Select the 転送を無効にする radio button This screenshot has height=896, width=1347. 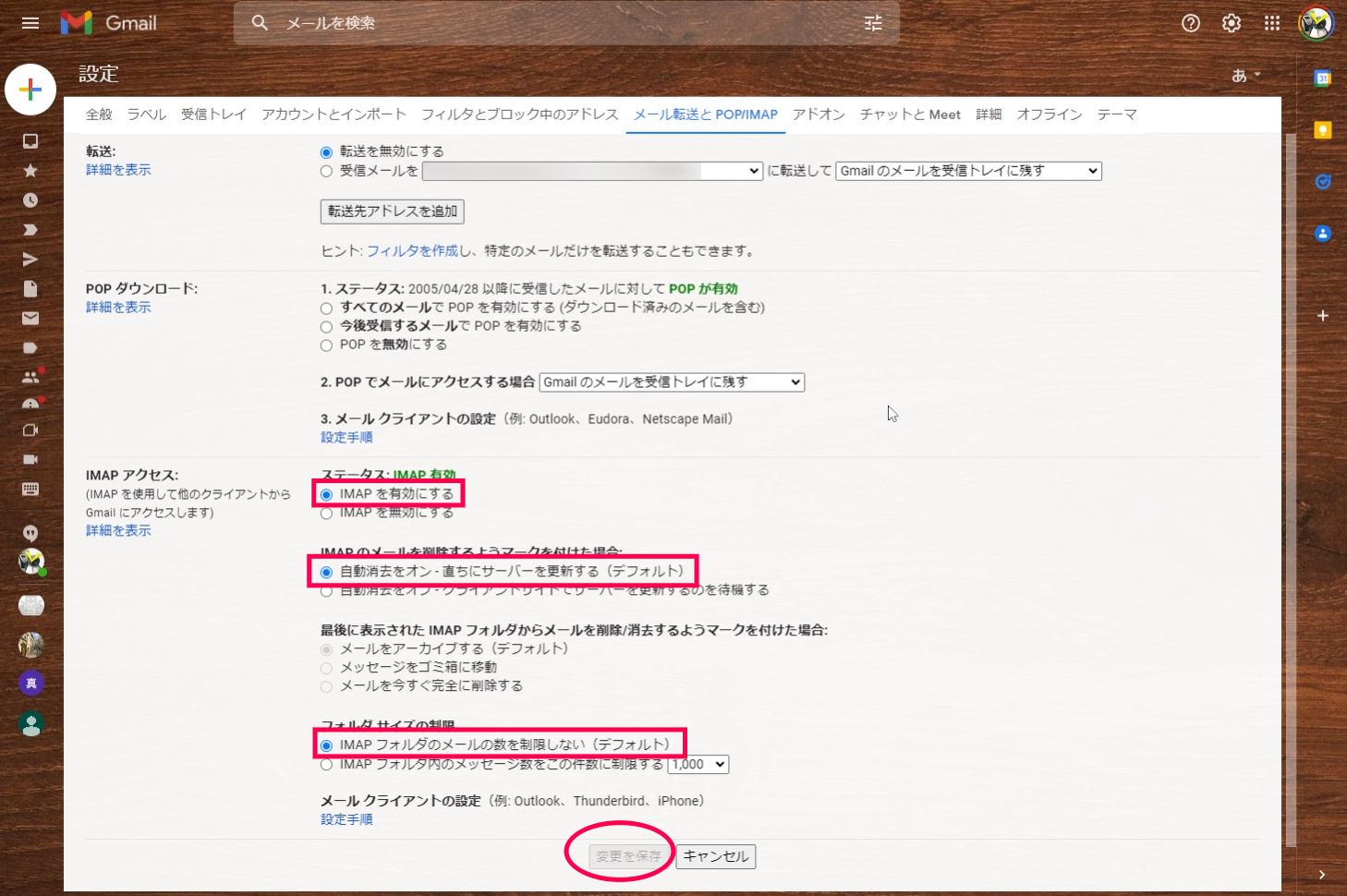(x=326, y=152)
